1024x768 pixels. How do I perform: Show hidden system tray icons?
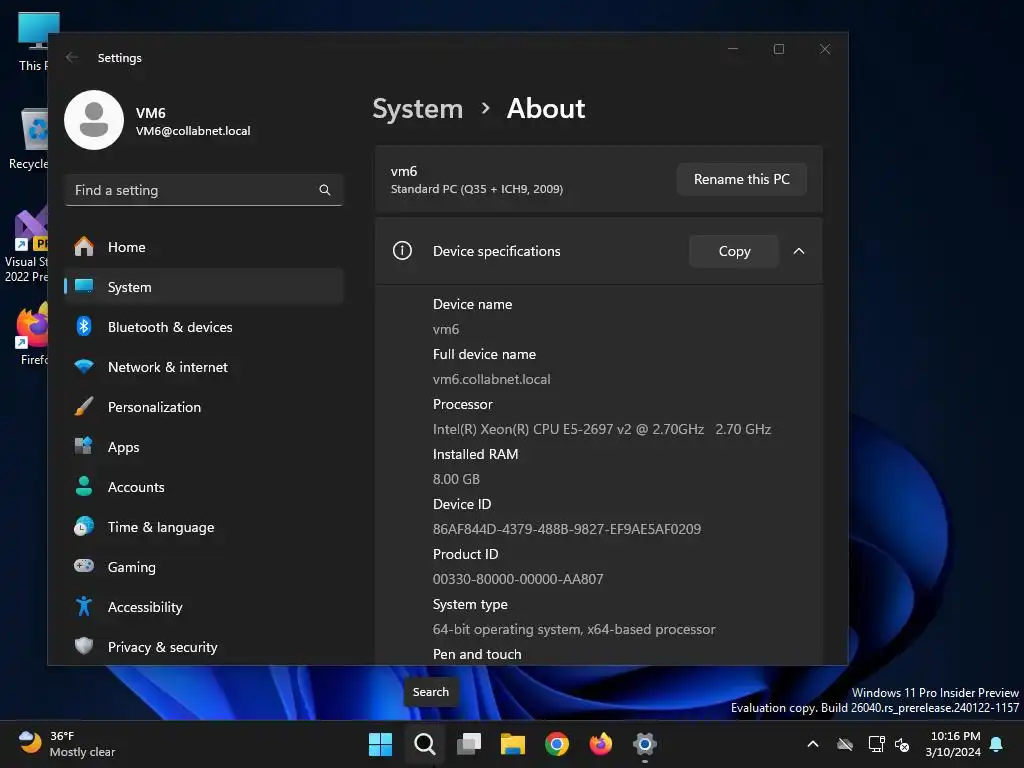[x=813, y=744]
